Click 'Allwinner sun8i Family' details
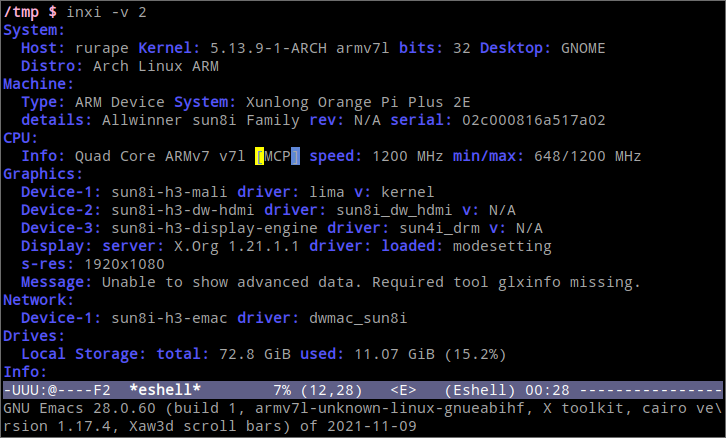 pos(201,120)
